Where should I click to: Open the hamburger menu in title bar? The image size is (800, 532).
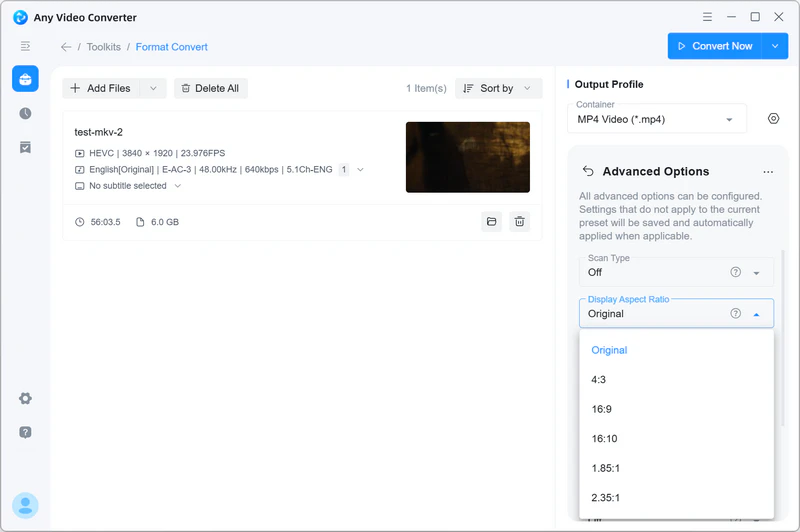tap(707, 17)
